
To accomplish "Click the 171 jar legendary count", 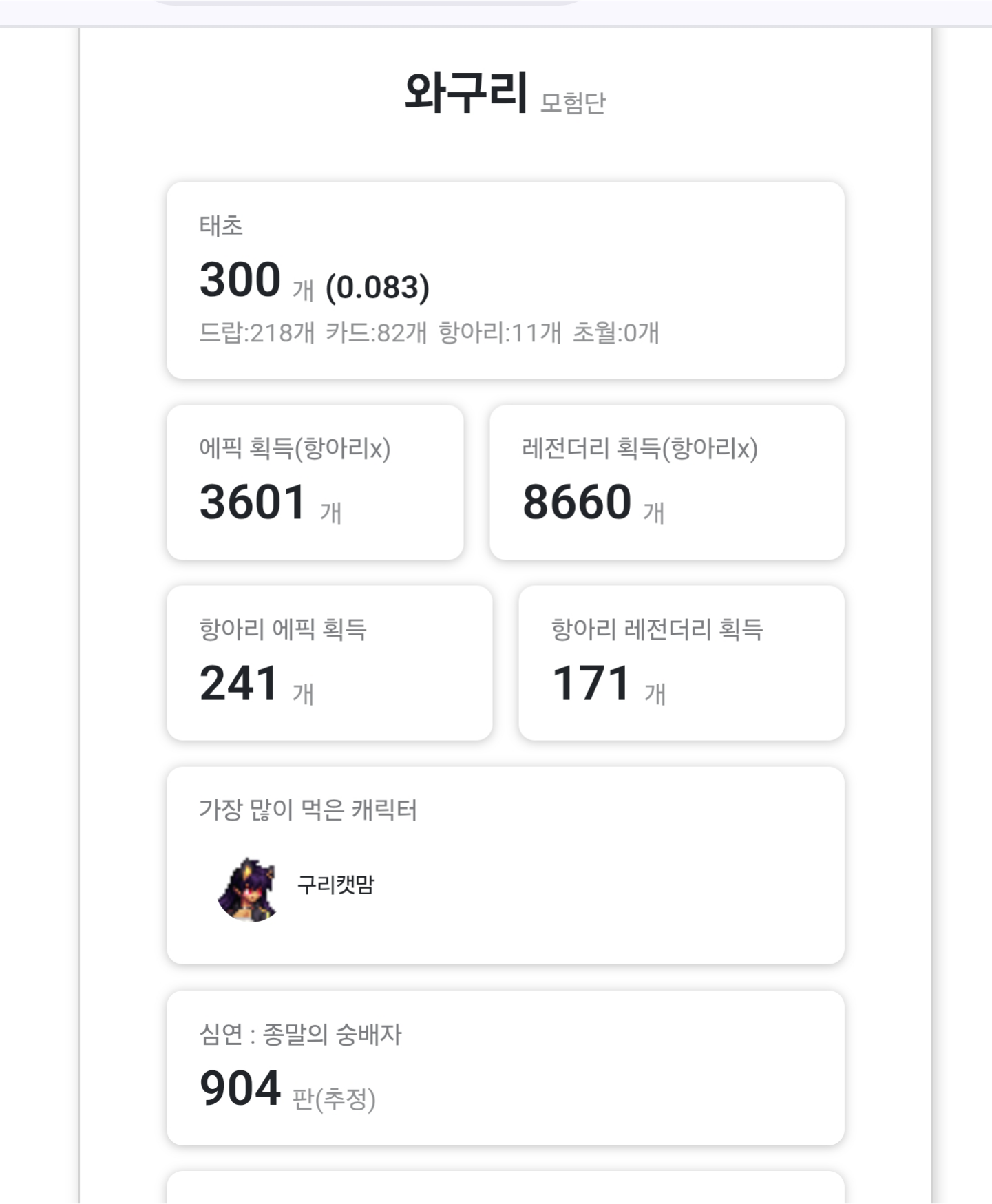I will (x=591, y=684).
